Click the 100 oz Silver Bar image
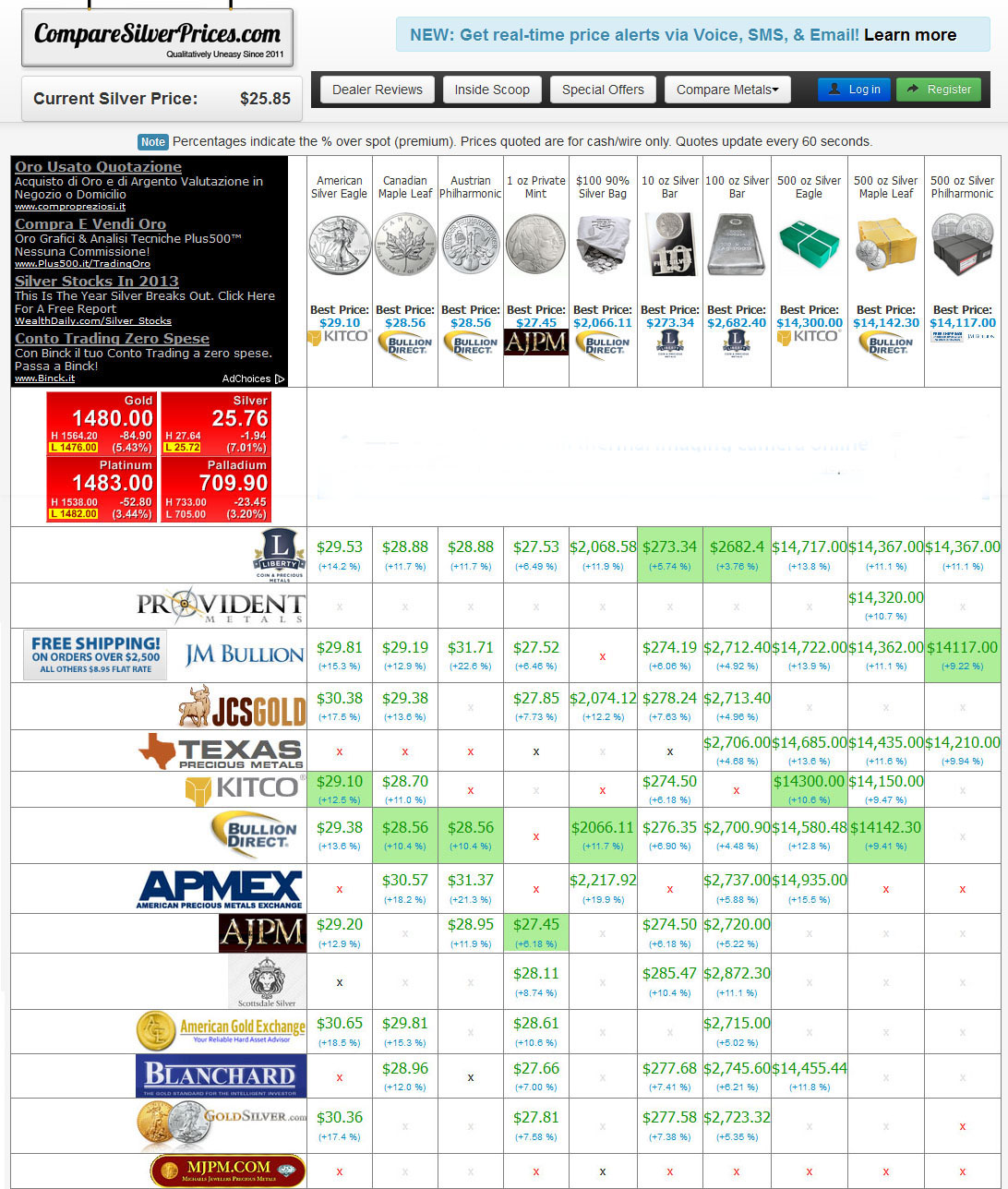The height and width of the screenshot is (1189, 1008). click(x=737, y=245)
